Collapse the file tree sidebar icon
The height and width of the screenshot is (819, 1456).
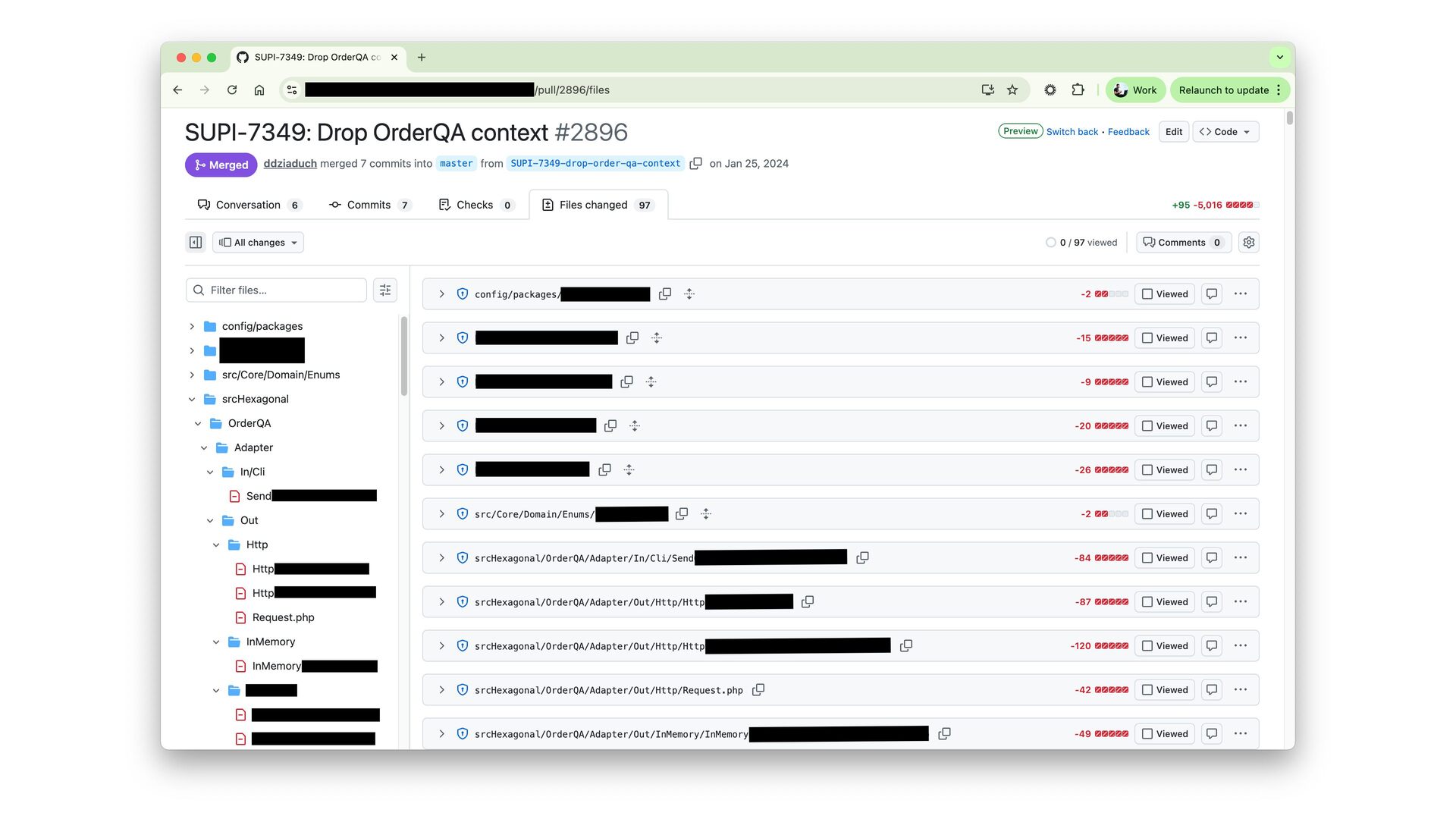[x=196, y=243]
